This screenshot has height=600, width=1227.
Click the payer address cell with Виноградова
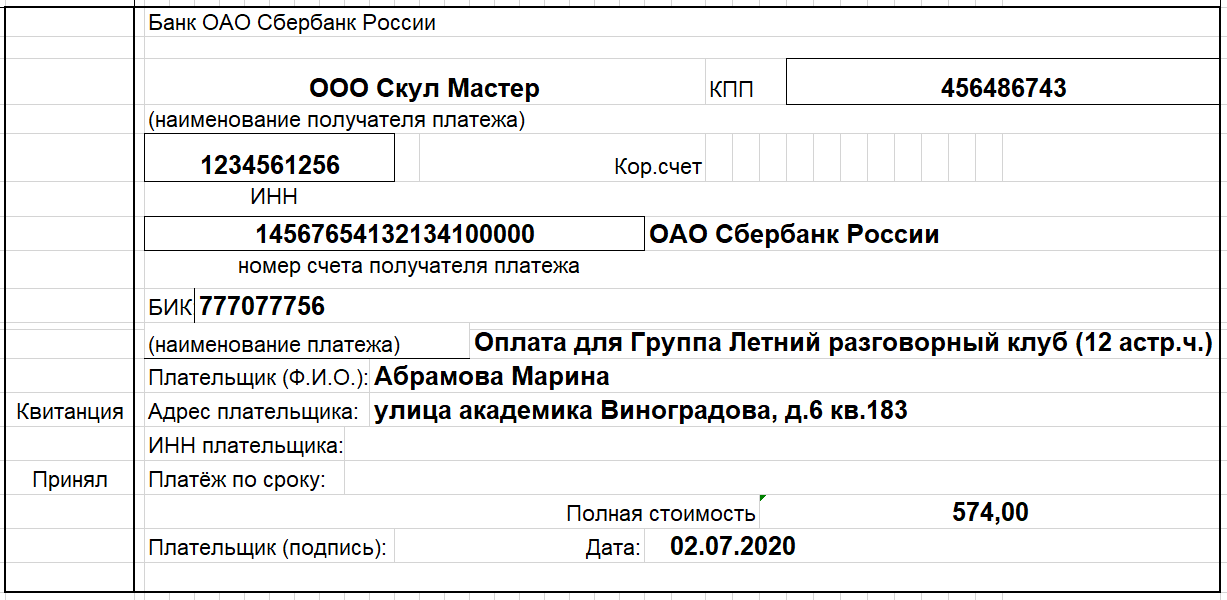pyautogui.click(x=641, y=410)
